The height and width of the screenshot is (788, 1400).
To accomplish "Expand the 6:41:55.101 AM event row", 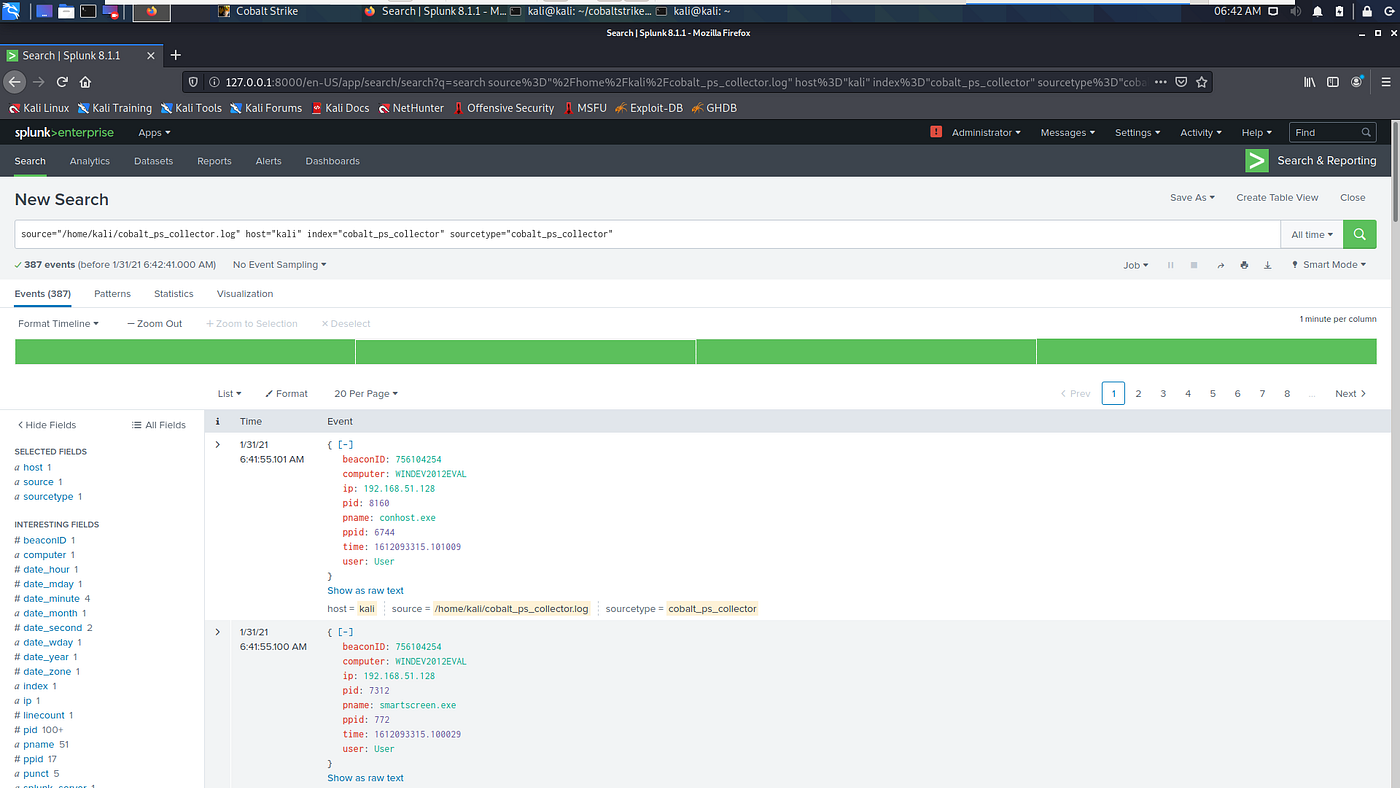I will [218, 444].
